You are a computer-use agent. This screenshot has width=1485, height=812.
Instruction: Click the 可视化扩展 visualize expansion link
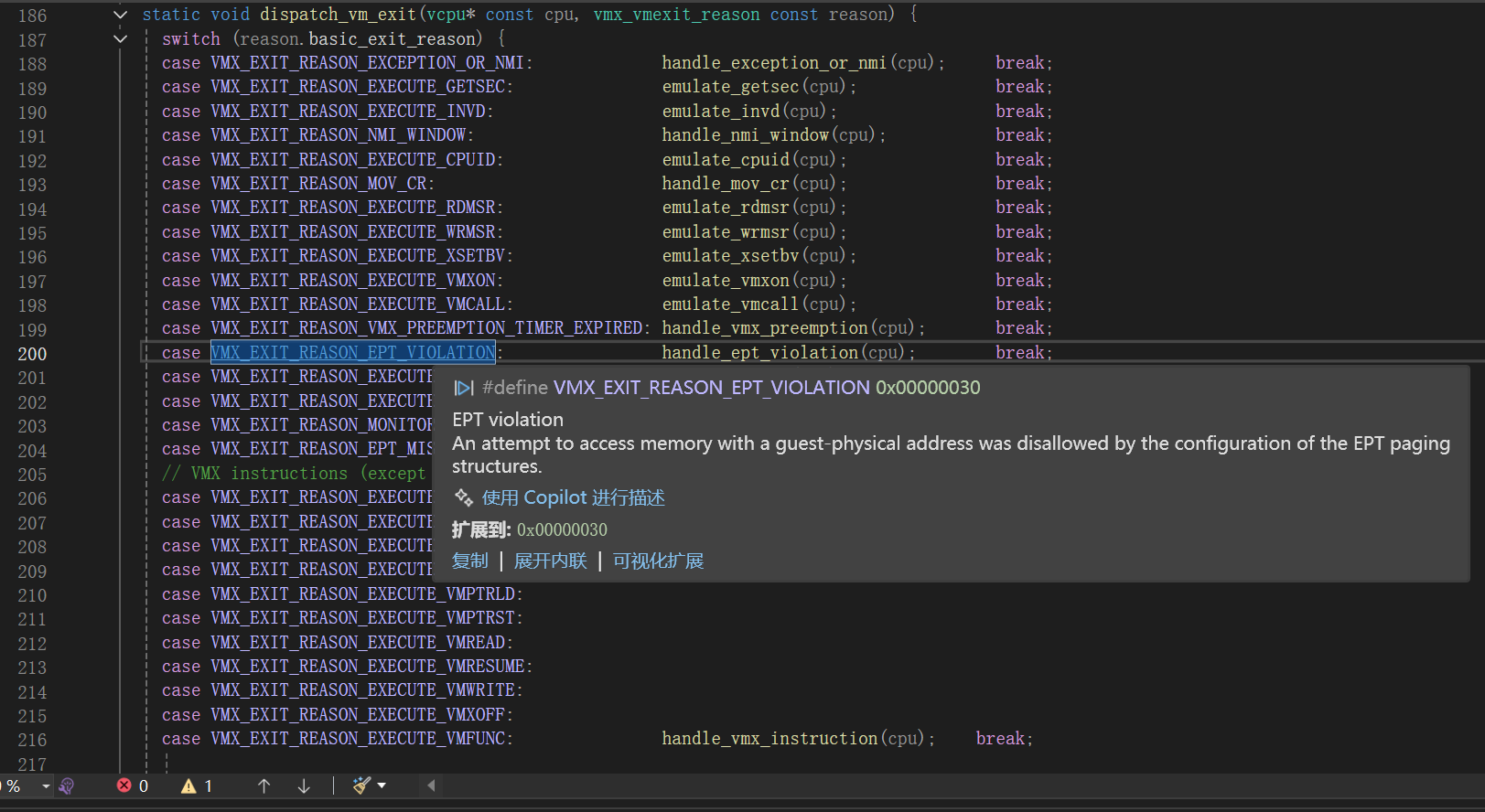coord(658,561)
